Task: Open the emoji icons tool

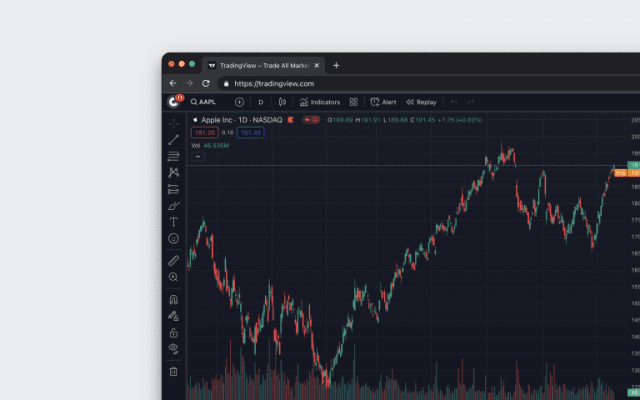Action: (173, 238)
